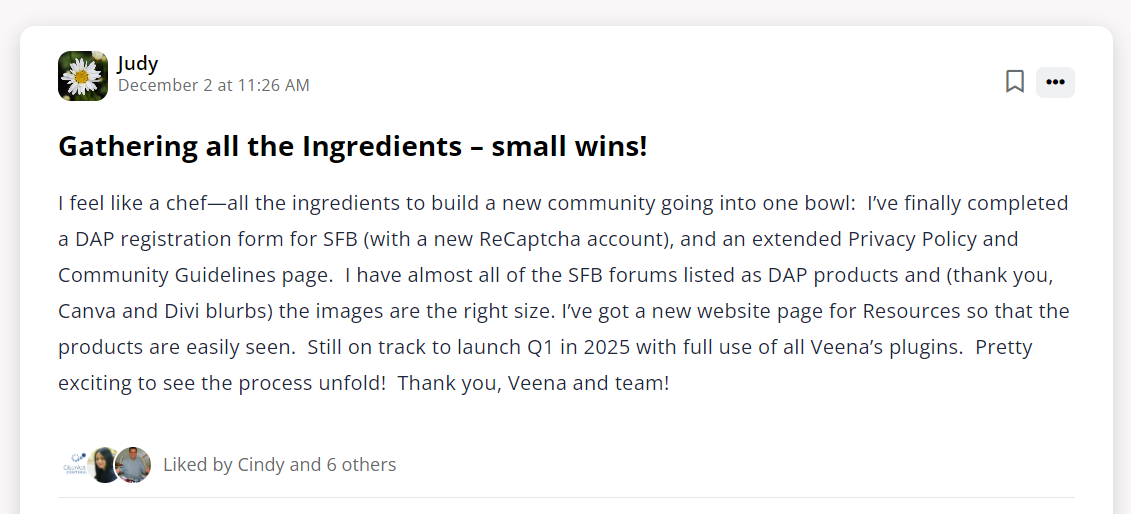Click Judy's daisy profile picture
Viewport: 1131px width, 514px height.
tap(83, 76)
